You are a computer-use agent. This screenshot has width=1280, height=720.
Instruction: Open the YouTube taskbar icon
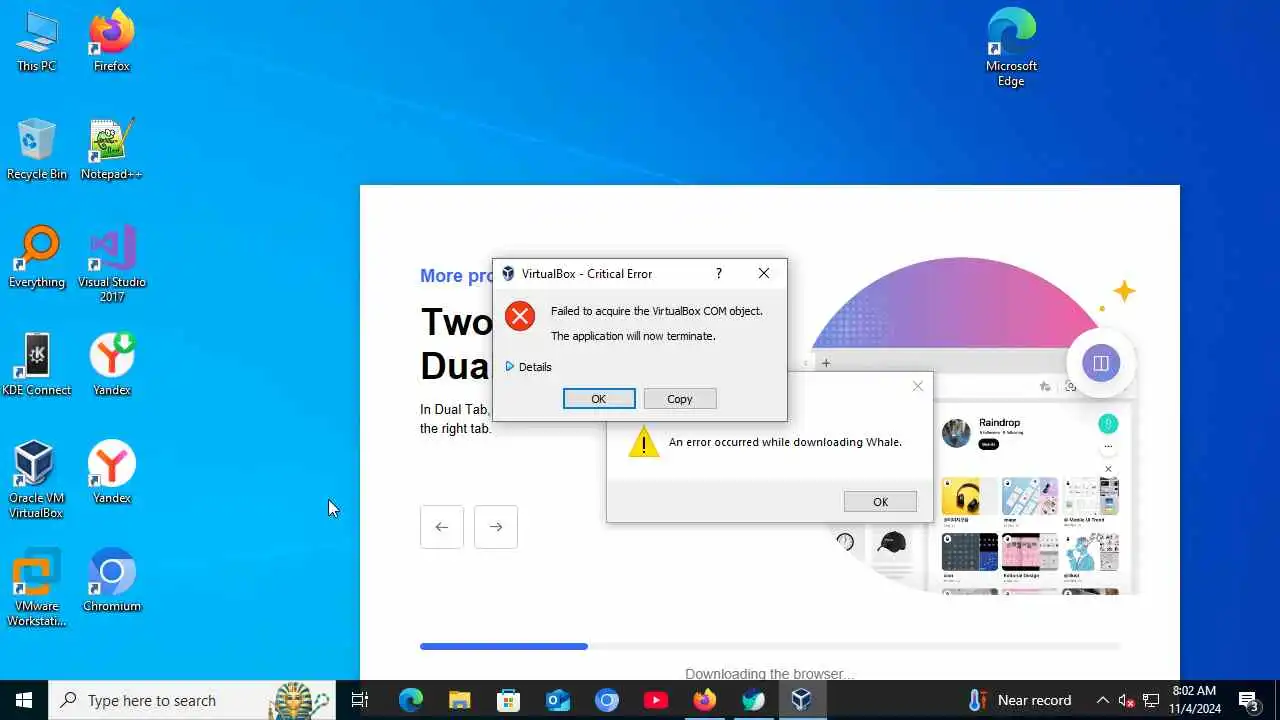point(655,700)
